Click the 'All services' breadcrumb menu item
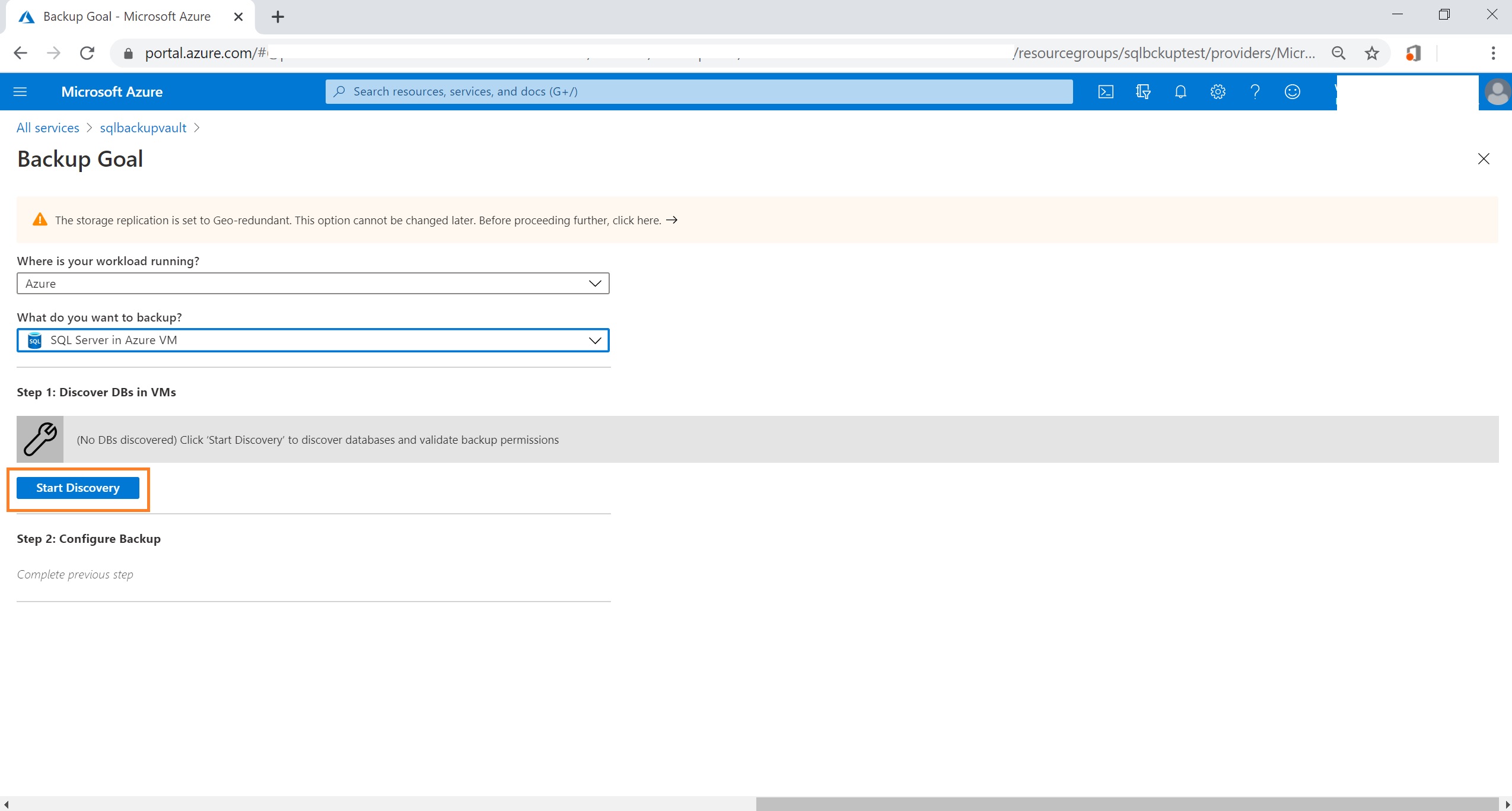The width and height of the screenshot is (1512, 811). point(47,127)
